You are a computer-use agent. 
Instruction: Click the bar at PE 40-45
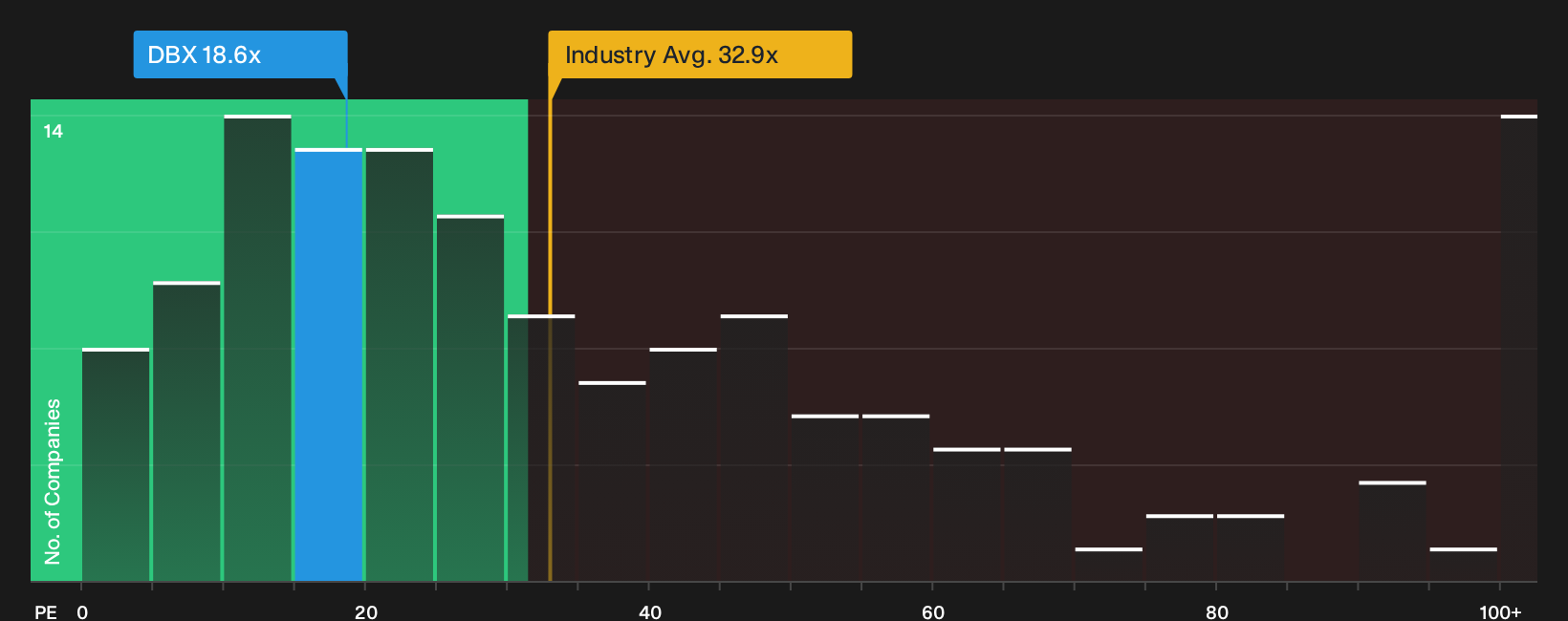click(x=684, y=465)
